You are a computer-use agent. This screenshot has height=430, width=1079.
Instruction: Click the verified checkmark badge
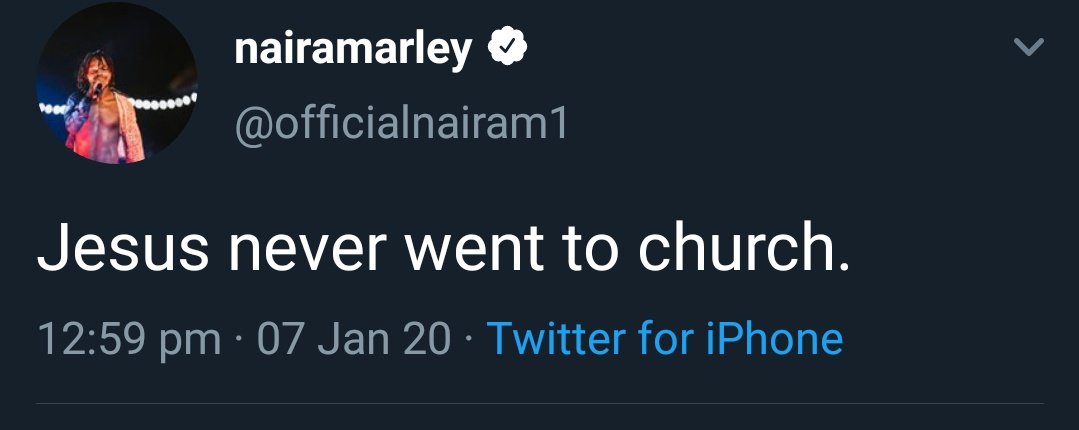508,48
